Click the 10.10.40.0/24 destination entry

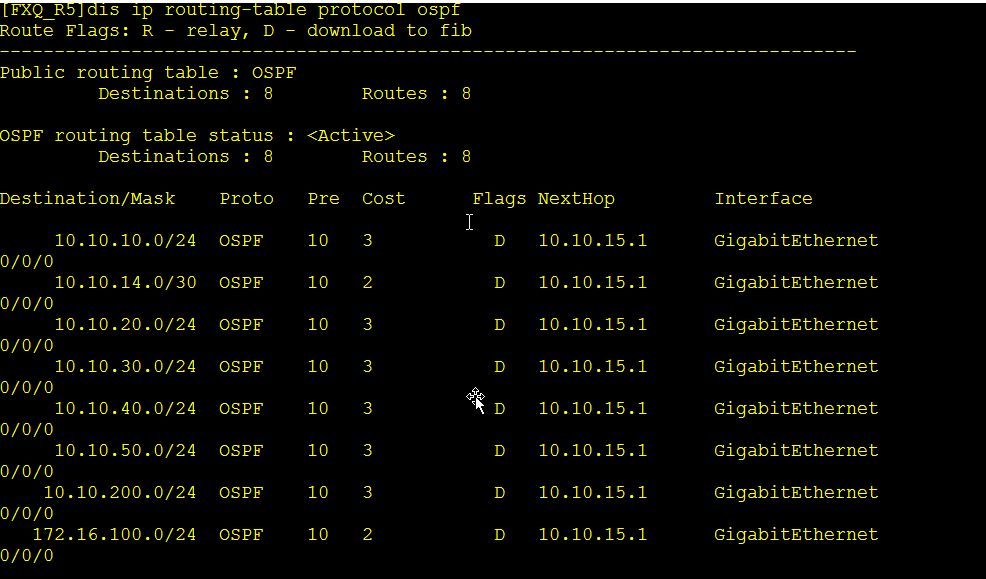(126, 409)
